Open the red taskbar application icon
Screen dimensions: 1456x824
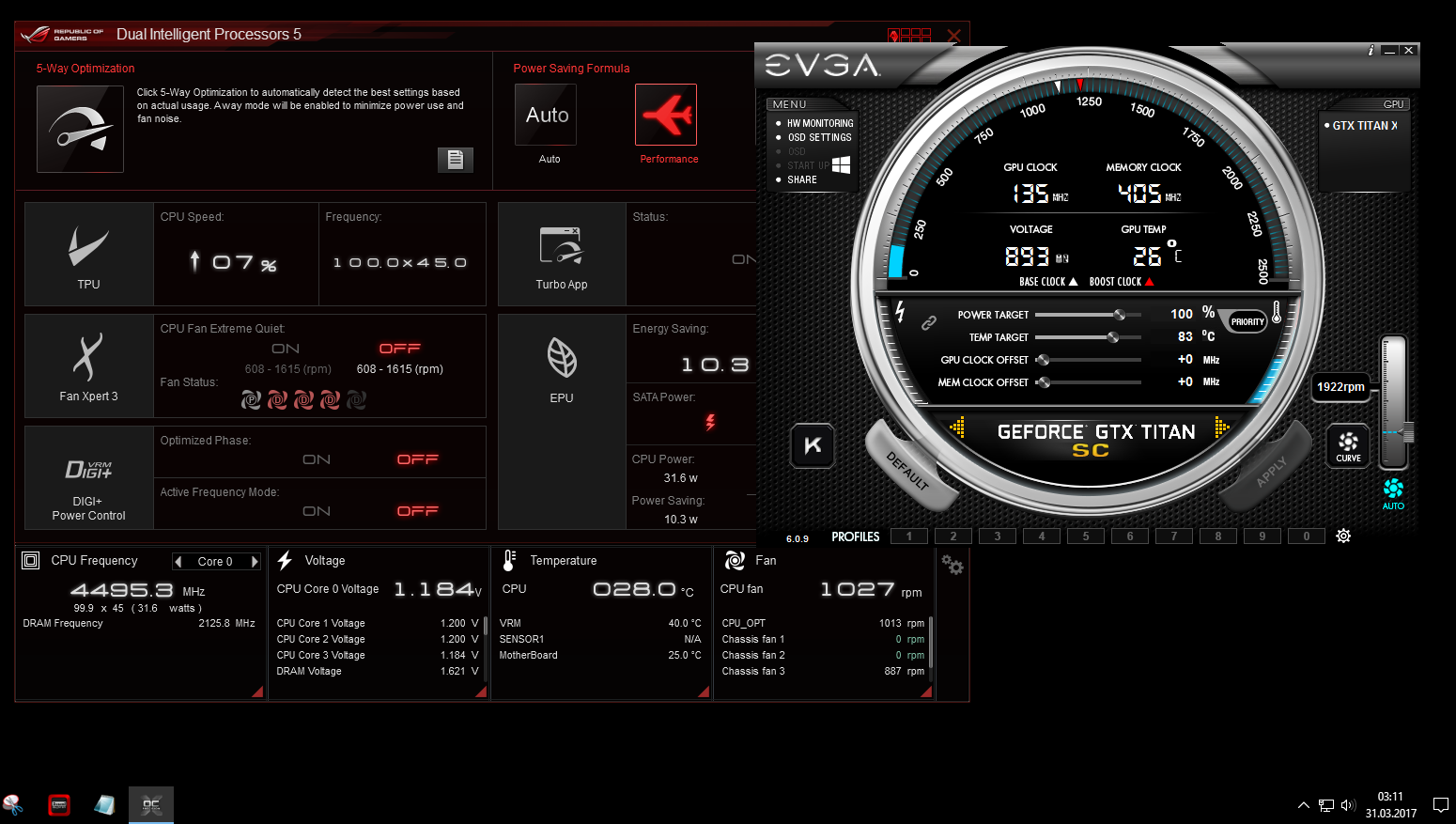pyautogui.click(x=59, y=805)
